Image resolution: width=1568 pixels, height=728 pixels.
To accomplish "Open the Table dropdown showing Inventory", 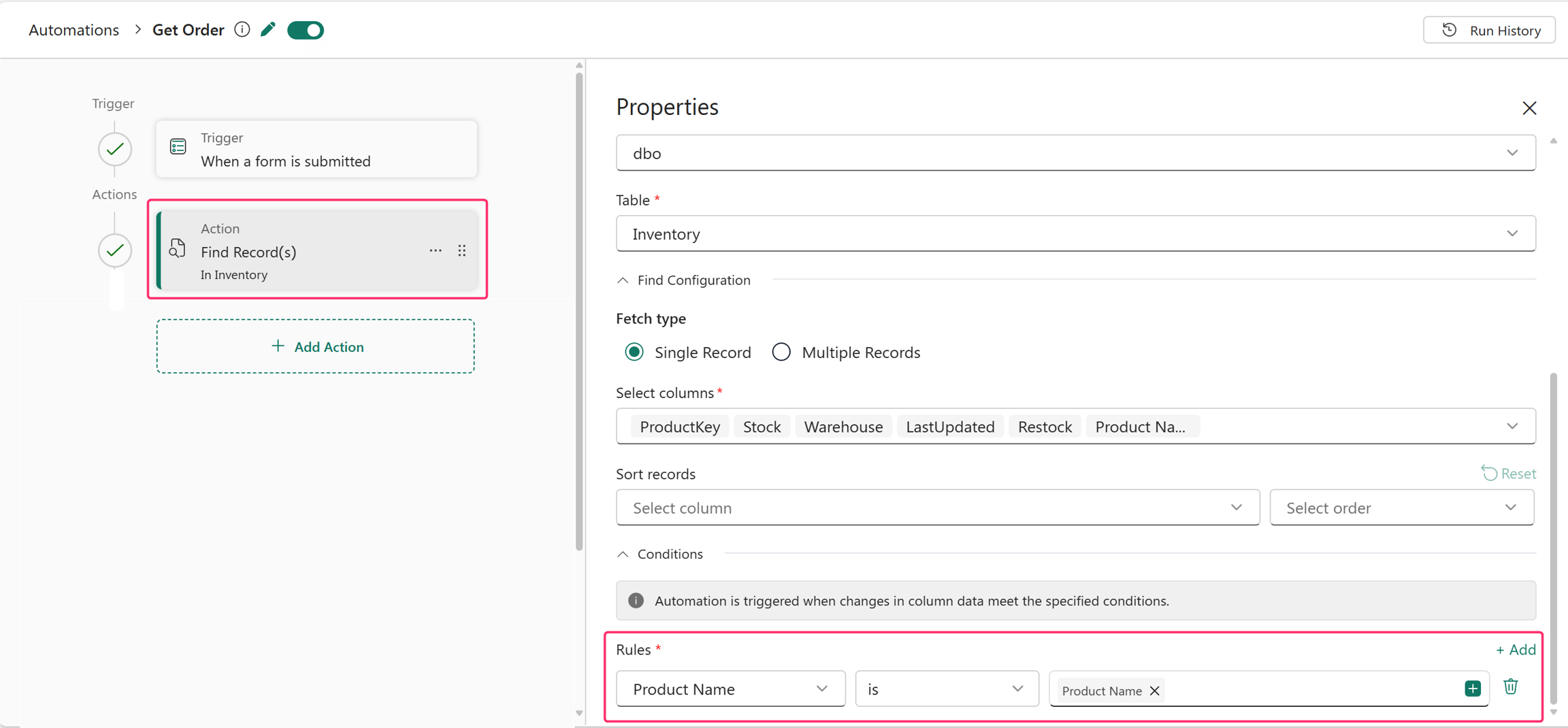I will coord(1075,233).
